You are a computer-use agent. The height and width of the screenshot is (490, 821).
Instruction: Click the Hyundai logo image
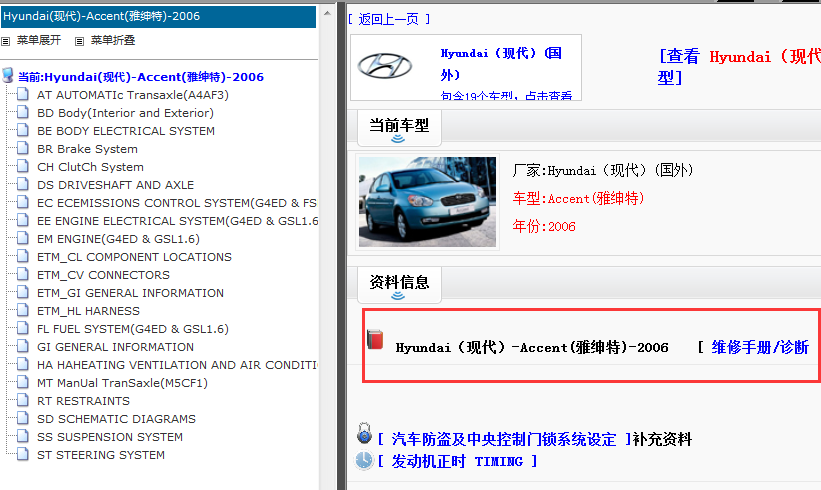coord(384,66)
